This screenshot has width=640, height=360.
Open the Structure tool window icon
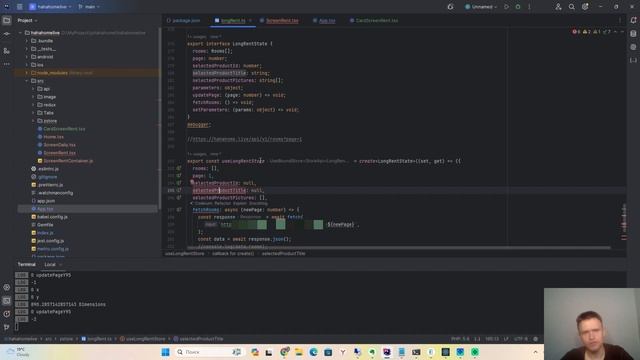(x=7, y=51)
